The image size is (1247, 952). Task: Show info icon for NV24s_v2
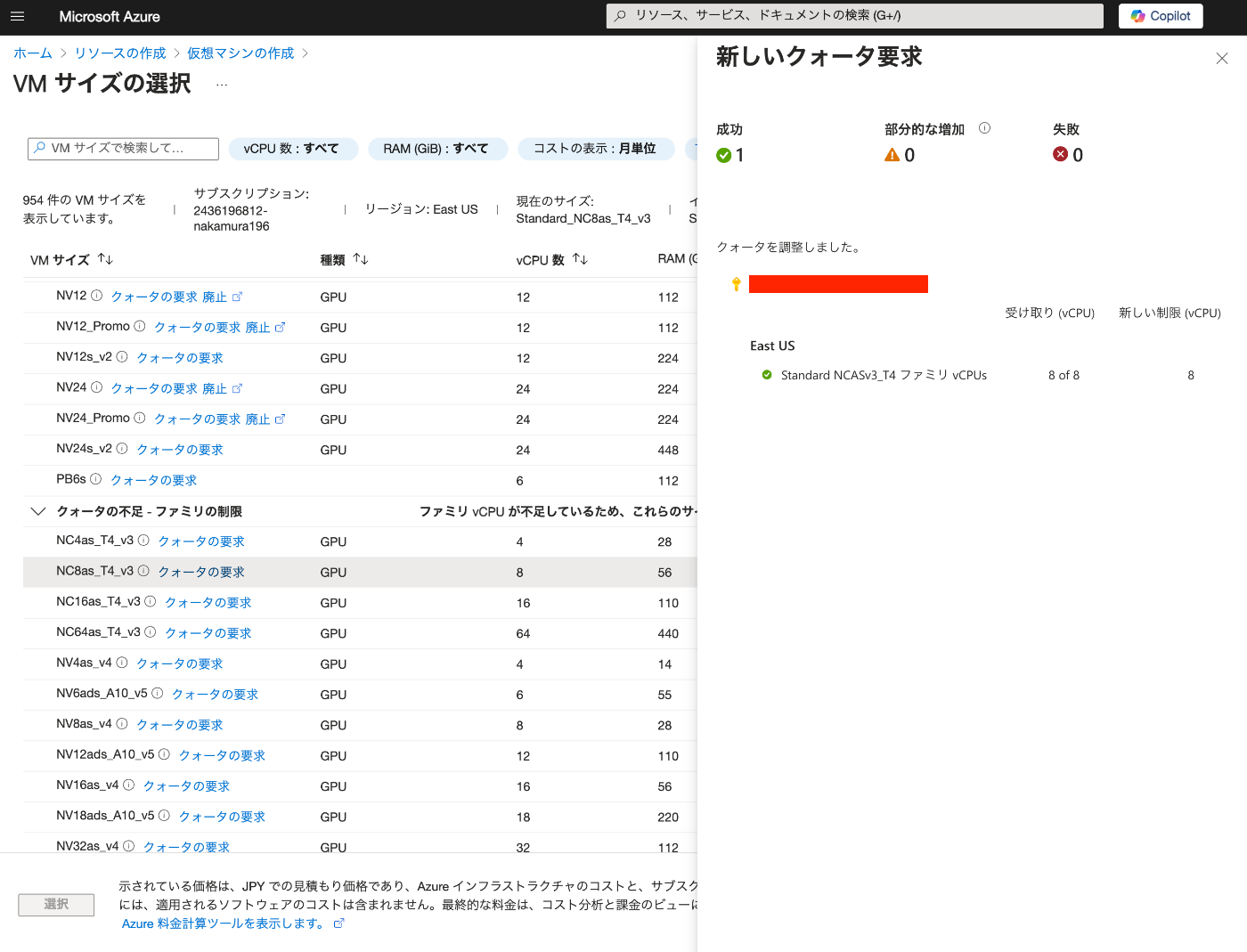click(x=122, y=448)
